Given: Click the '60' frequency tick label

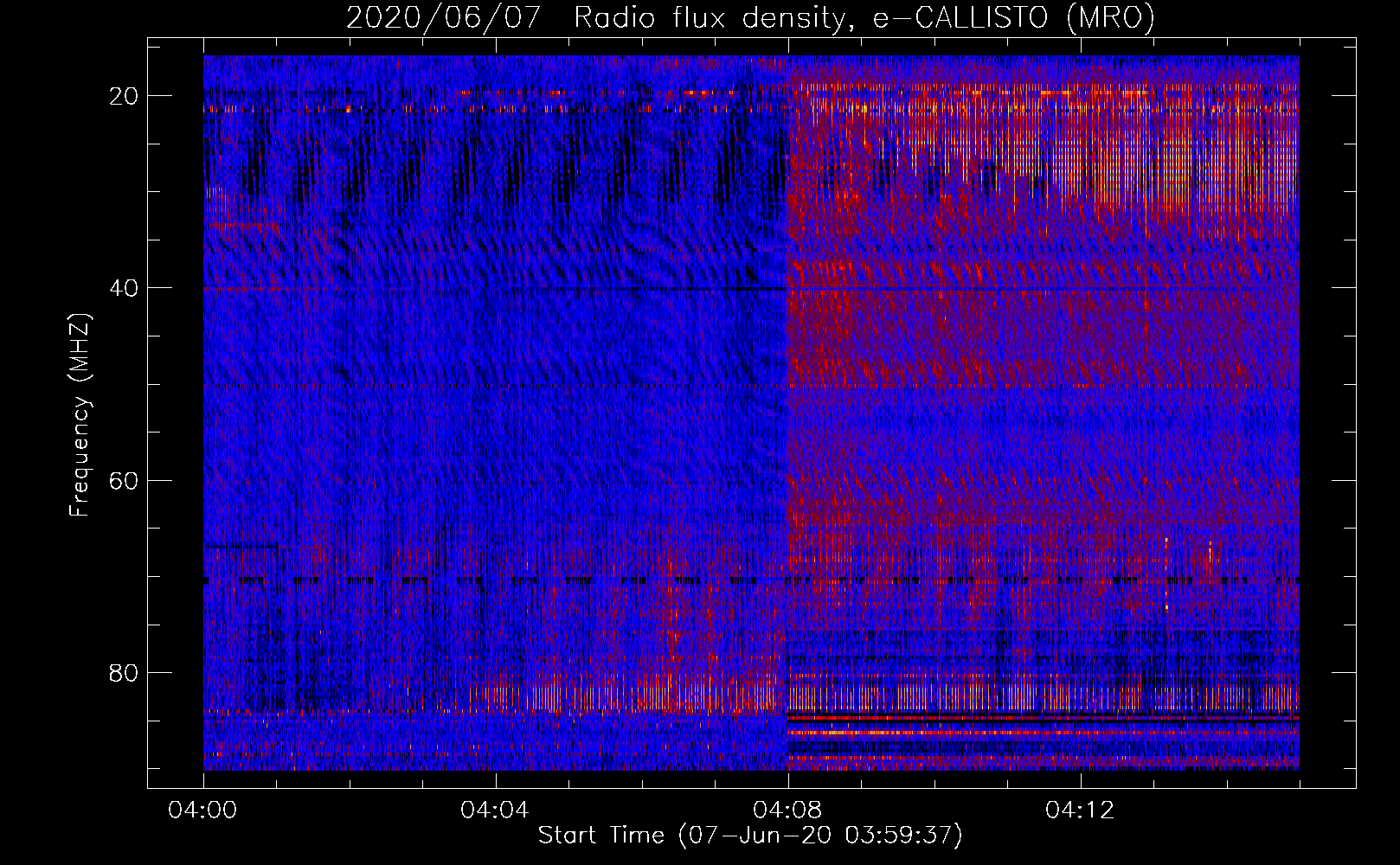Looking at the screenshot, I should click(125, 480).
